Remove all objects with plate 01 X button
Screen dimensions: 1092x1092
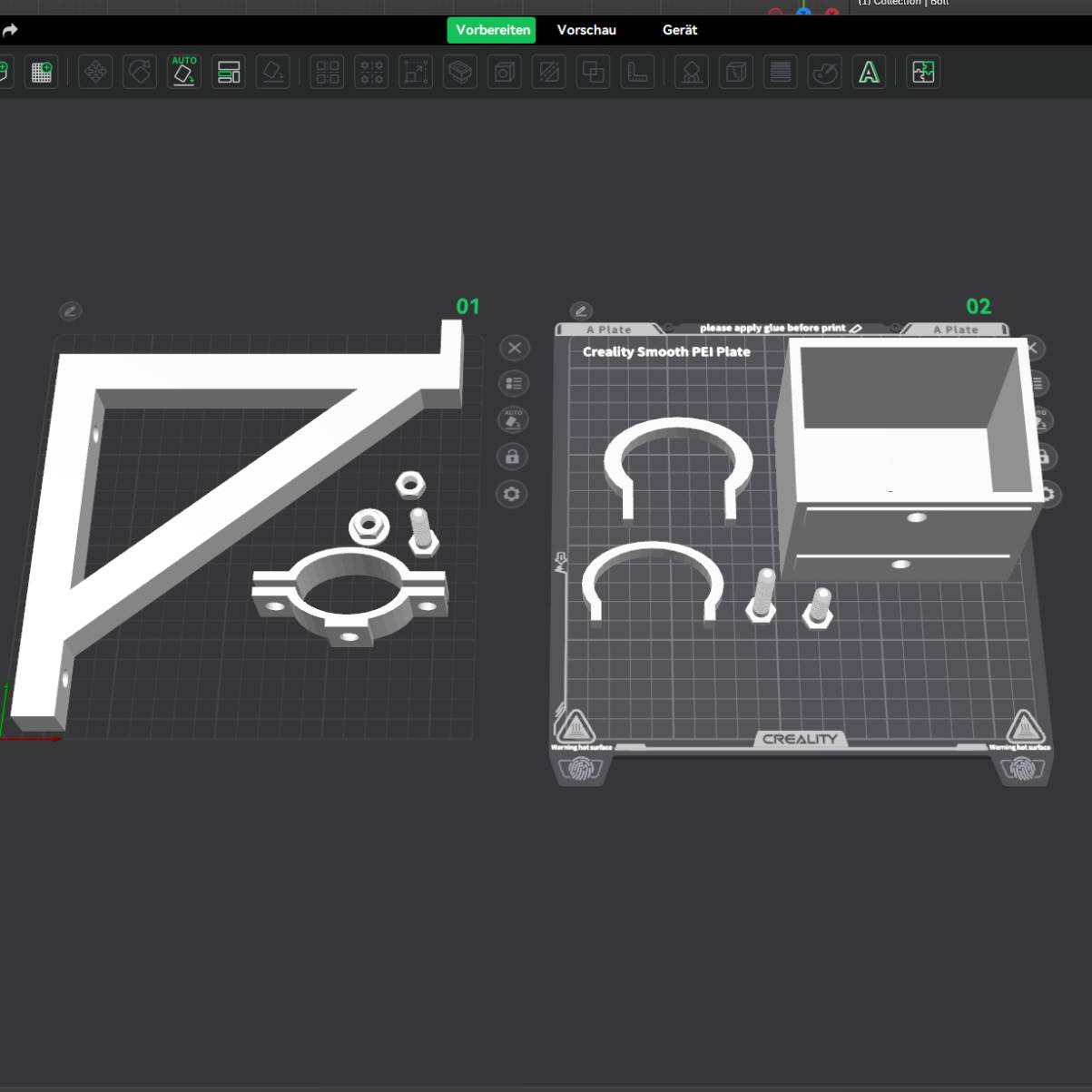pos(514,348)
